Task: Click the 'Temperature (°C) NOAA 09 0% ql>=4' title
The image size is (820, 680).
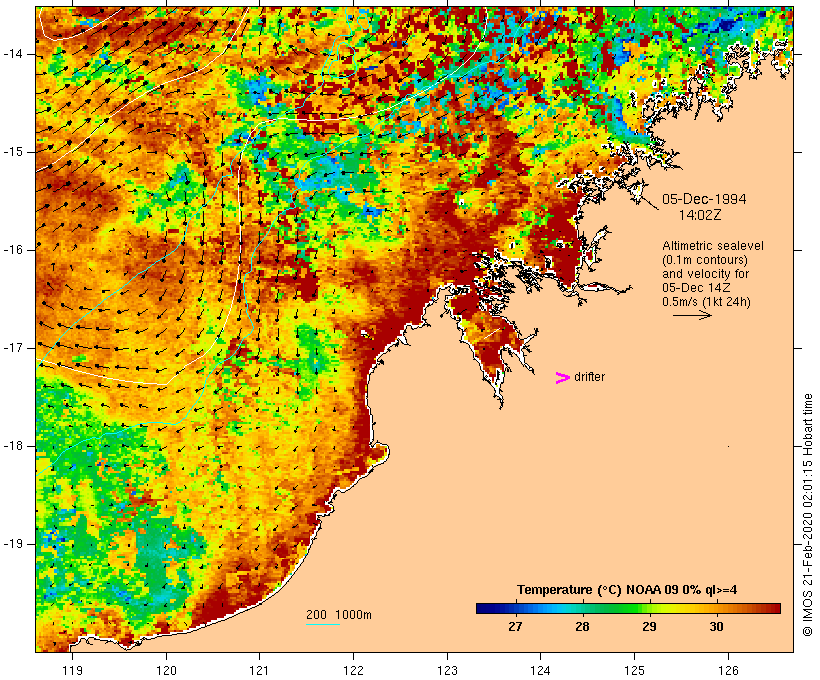Action: (x=627, y=590)
